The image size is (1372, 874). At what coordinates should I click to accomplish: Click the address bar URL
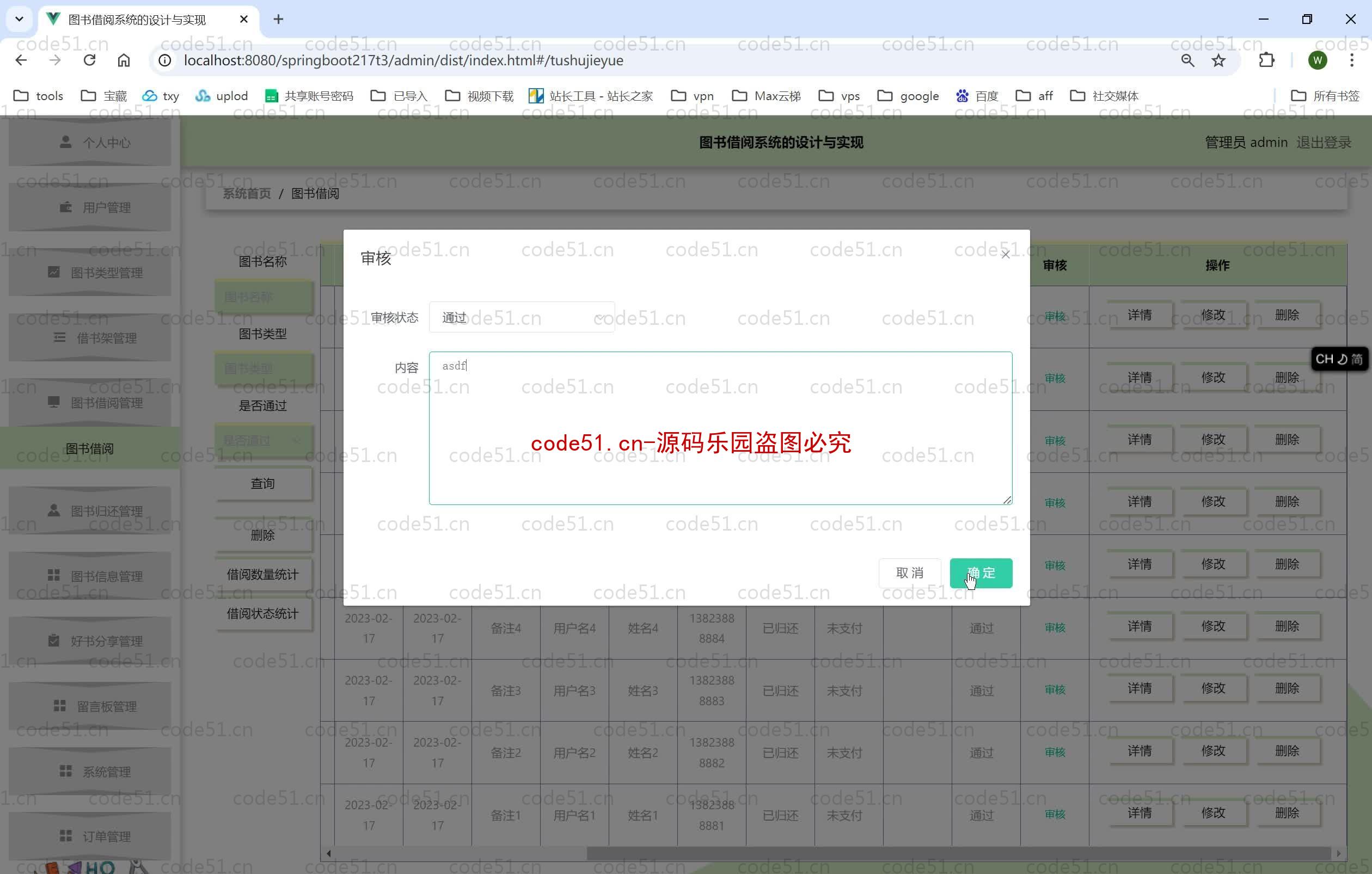(403, 60)
